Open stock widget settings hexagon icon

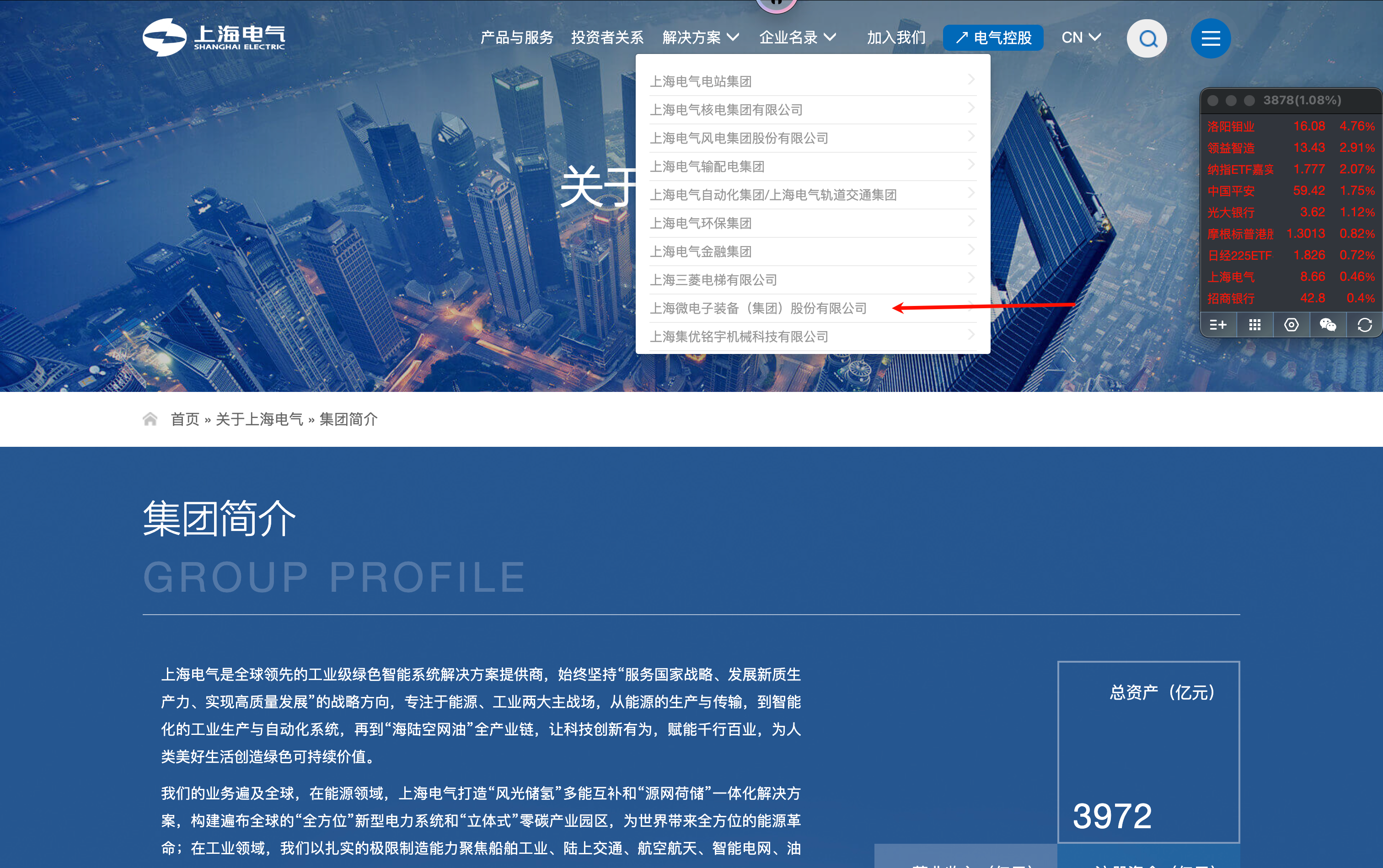(1291, 325)
